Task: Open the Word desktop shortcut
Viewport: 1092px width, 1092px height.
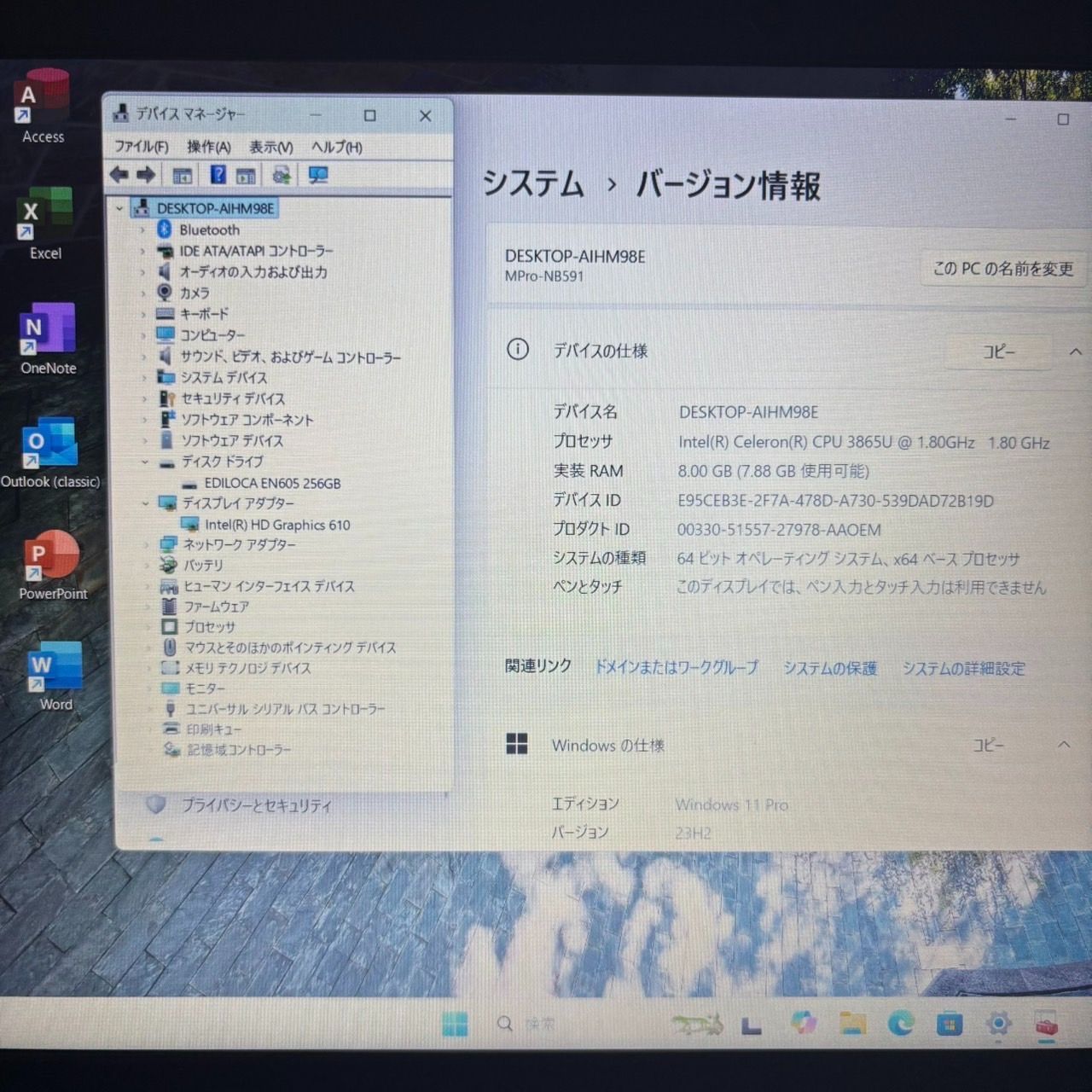Action: (55, 676)
